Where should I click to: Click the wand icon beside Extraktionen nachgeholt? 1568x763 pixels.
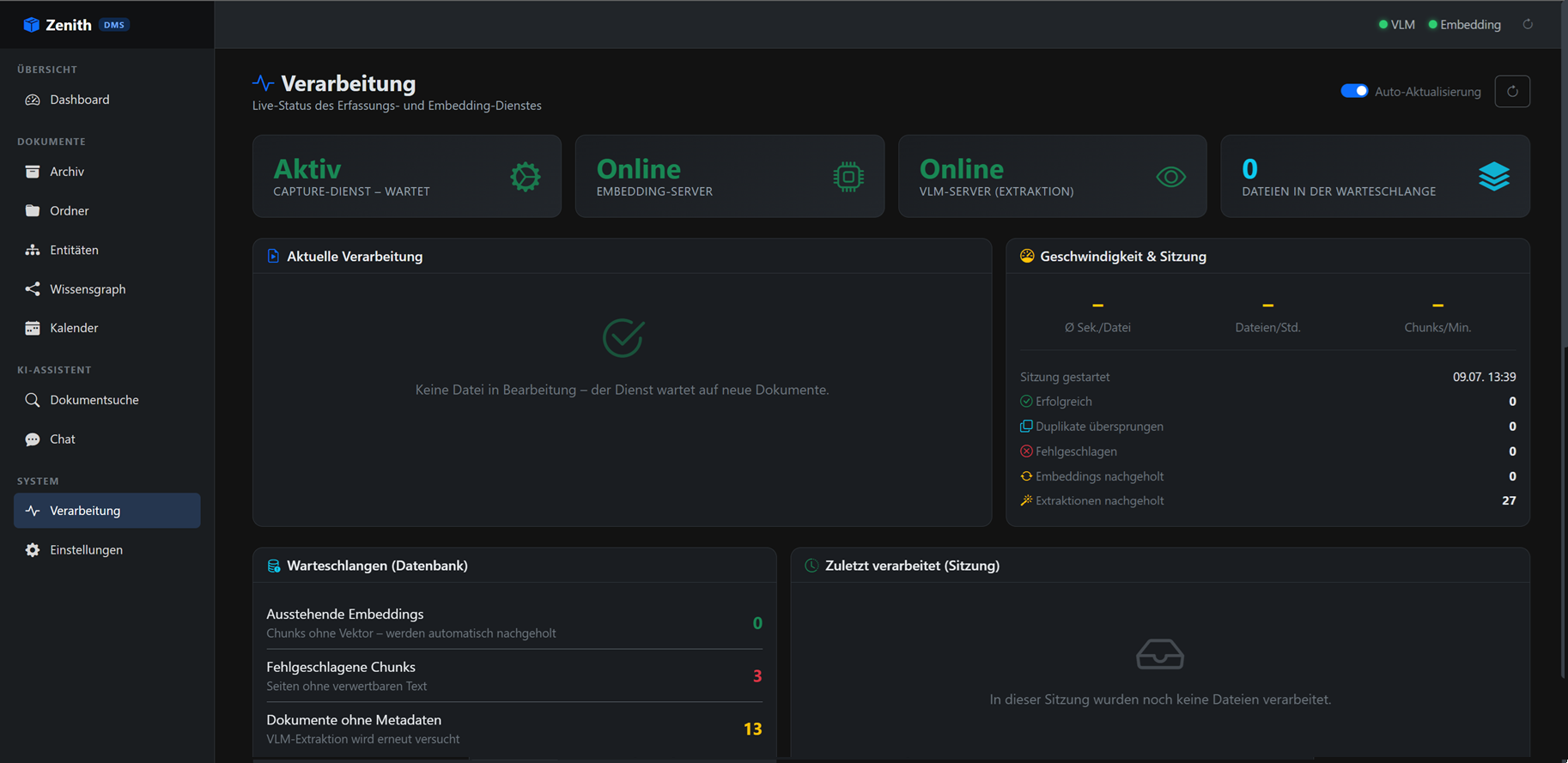[1026, 500]
